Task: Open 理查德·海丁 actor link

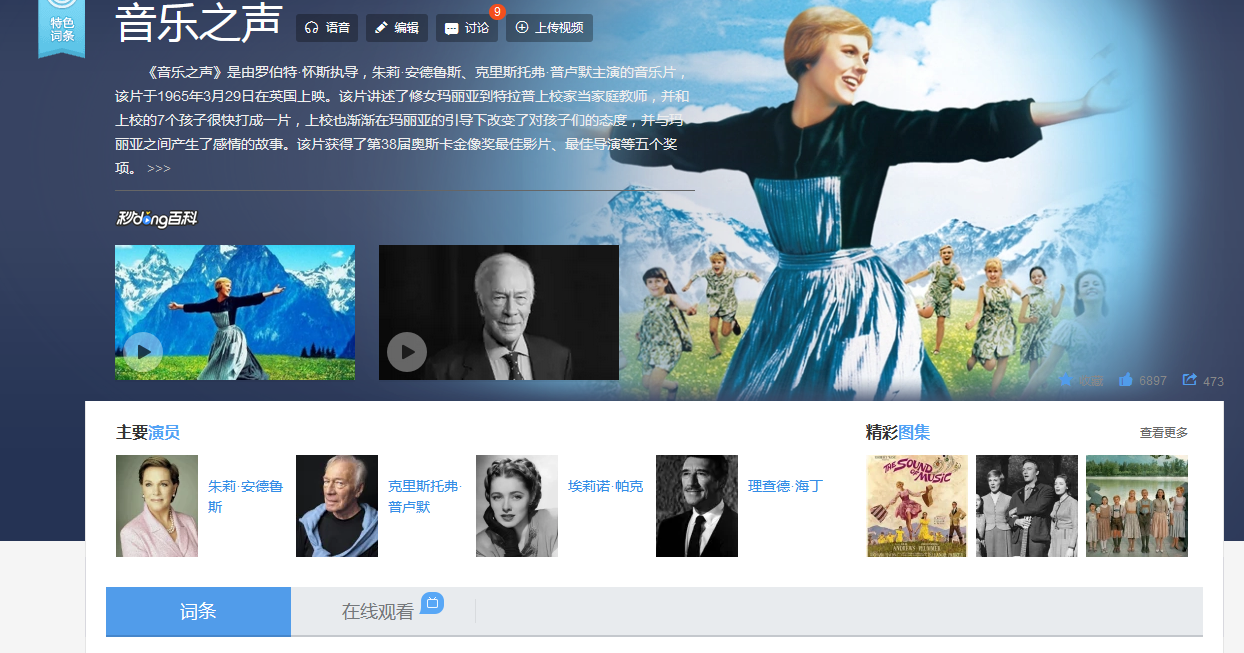Action: (x=785, y=486)
